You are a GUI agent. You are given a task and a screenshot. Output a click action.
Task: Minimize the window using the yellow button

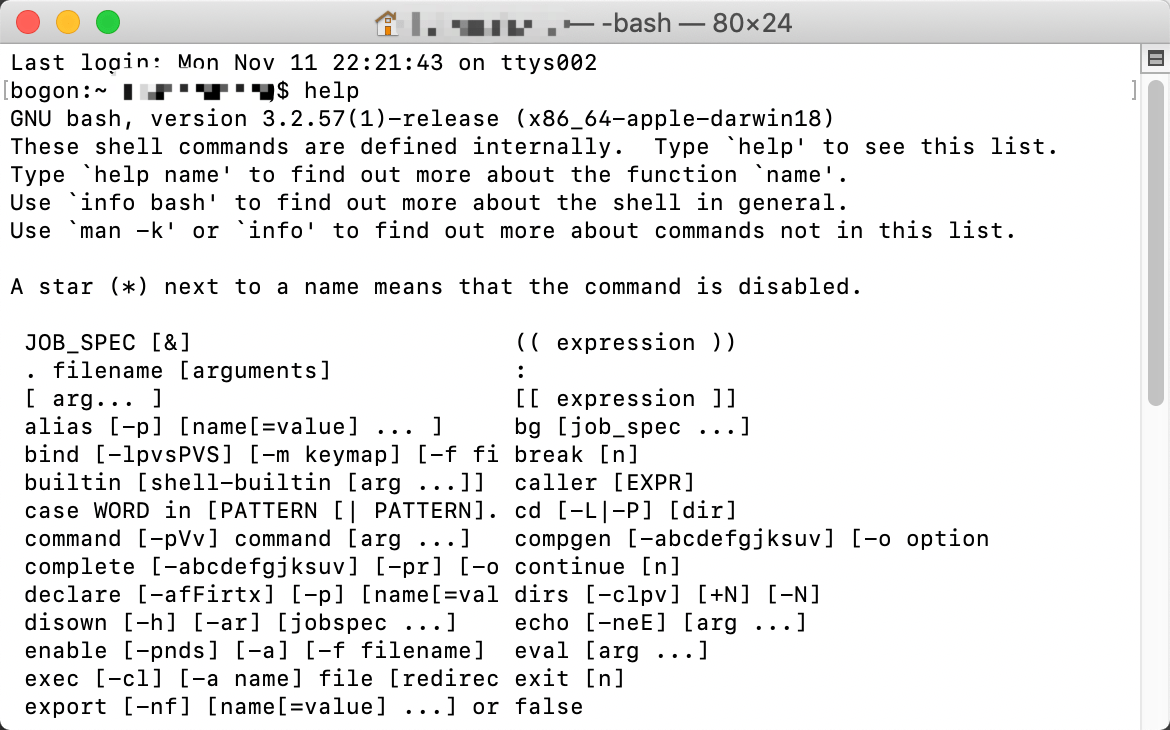(67, 21)
